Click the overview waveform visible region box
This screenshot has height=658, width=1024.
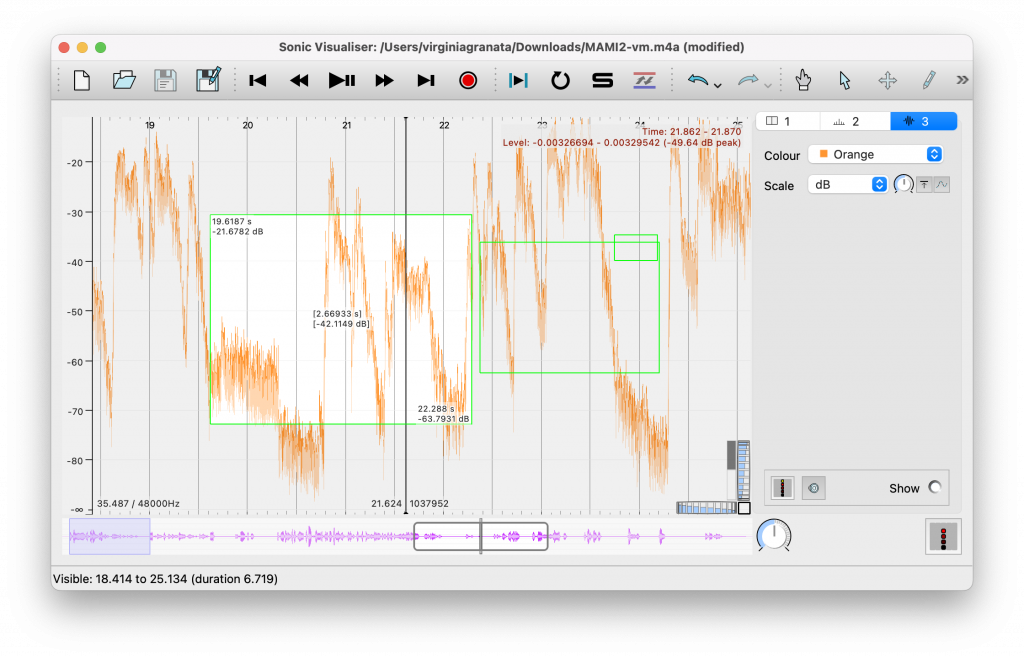point(481,537)
